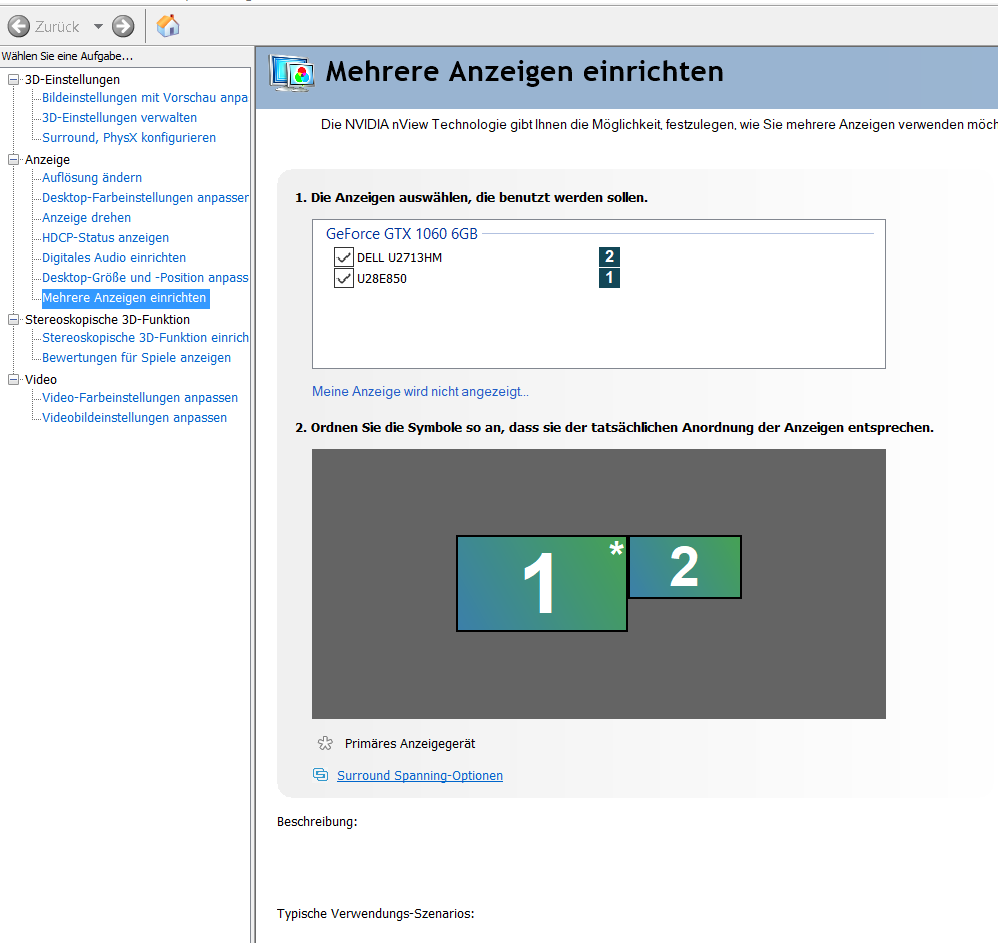This screenshot has height=943, width=998.
Task: Collapse the Video tree node
Action: pos(13,379)
